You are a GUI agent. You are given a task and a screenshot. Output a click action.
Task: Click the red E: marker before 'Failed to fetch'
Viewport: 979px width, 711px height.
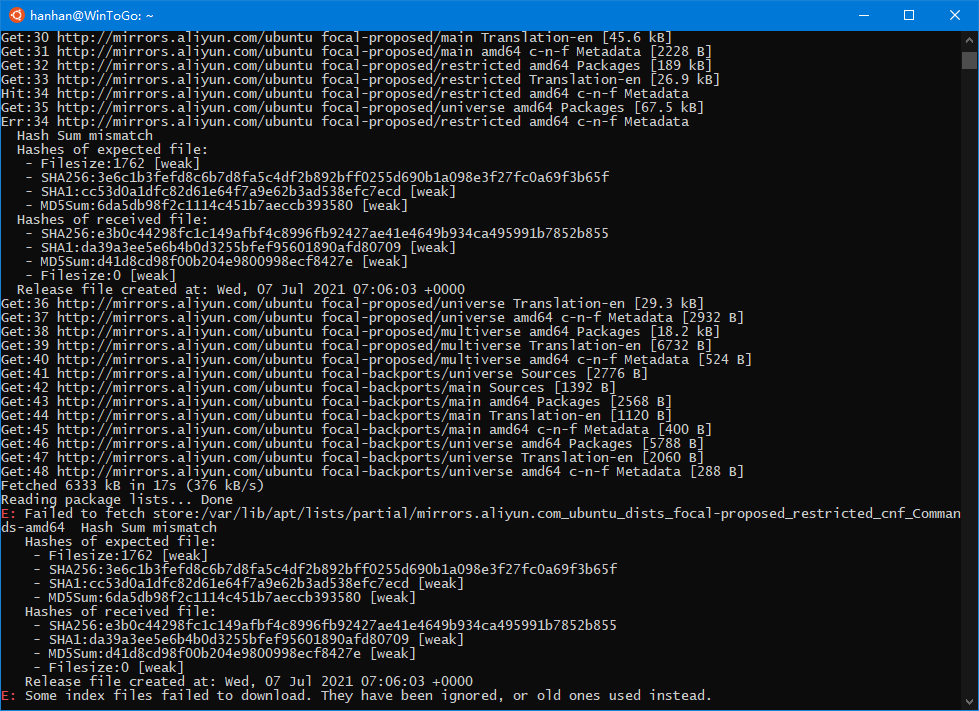tap(9, 513)
